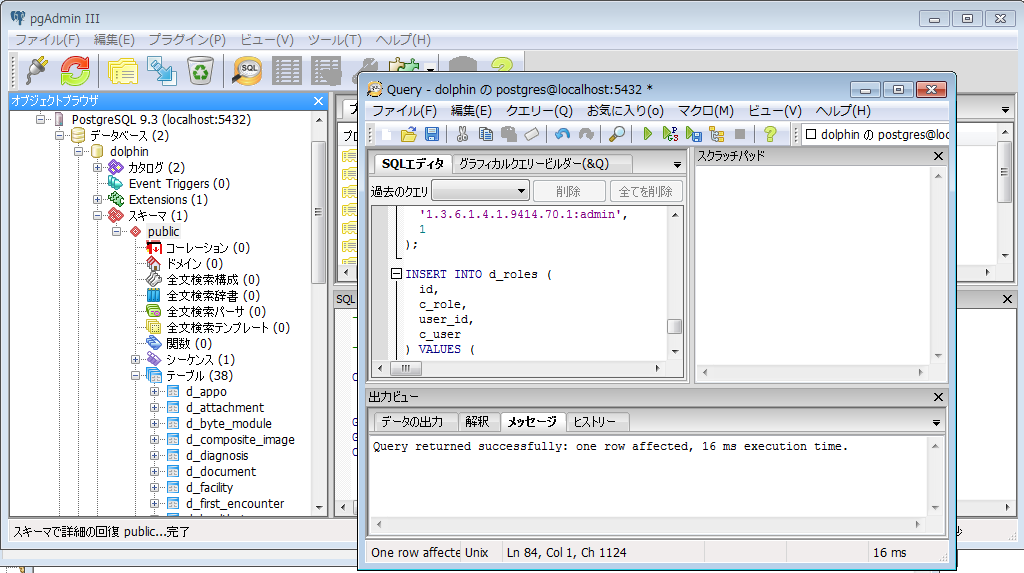
Task: Open output view tab list arrow
Action: tap(936, 423)
